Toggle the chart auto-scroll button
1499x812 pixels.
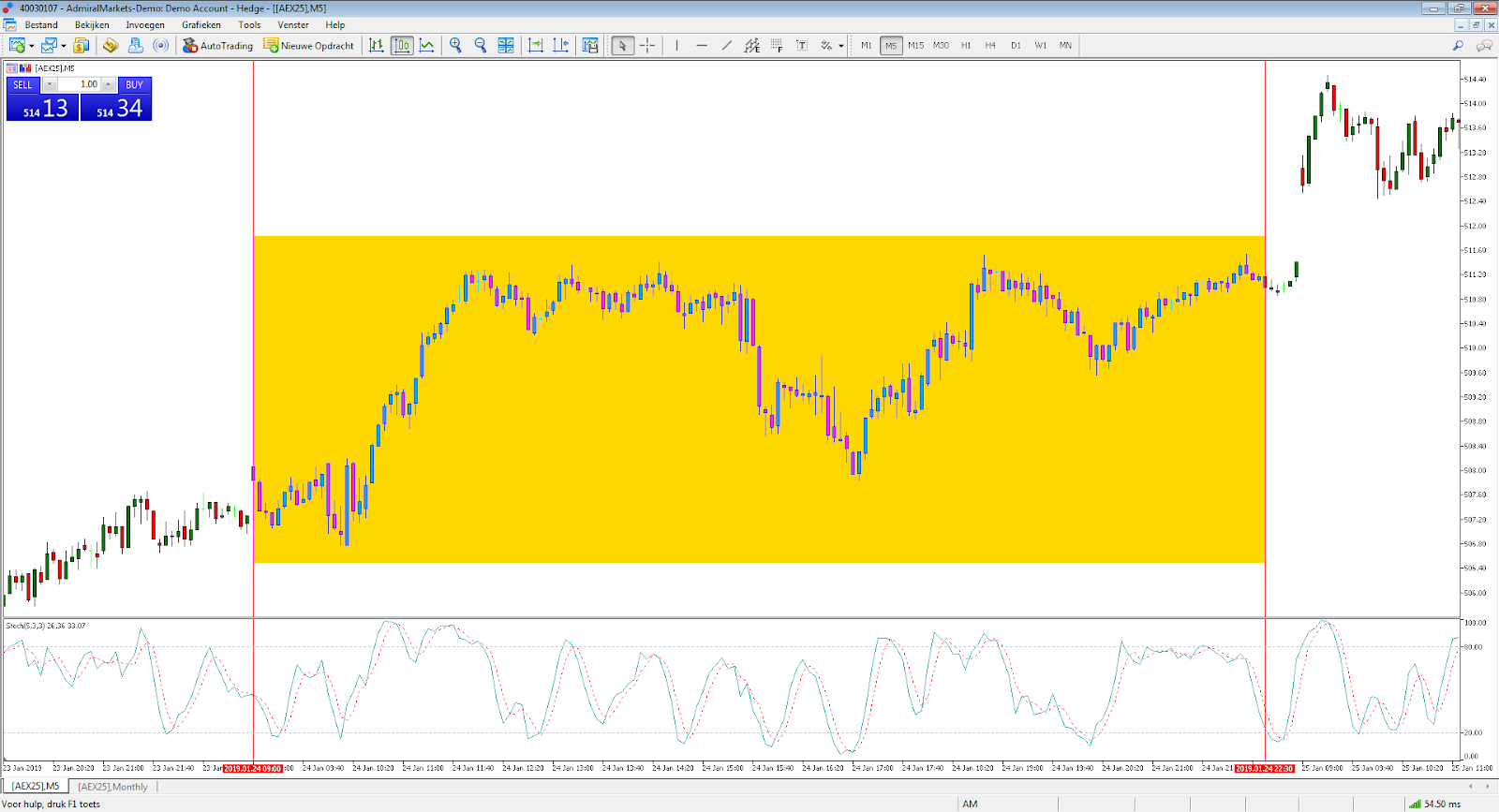point(536,45)
